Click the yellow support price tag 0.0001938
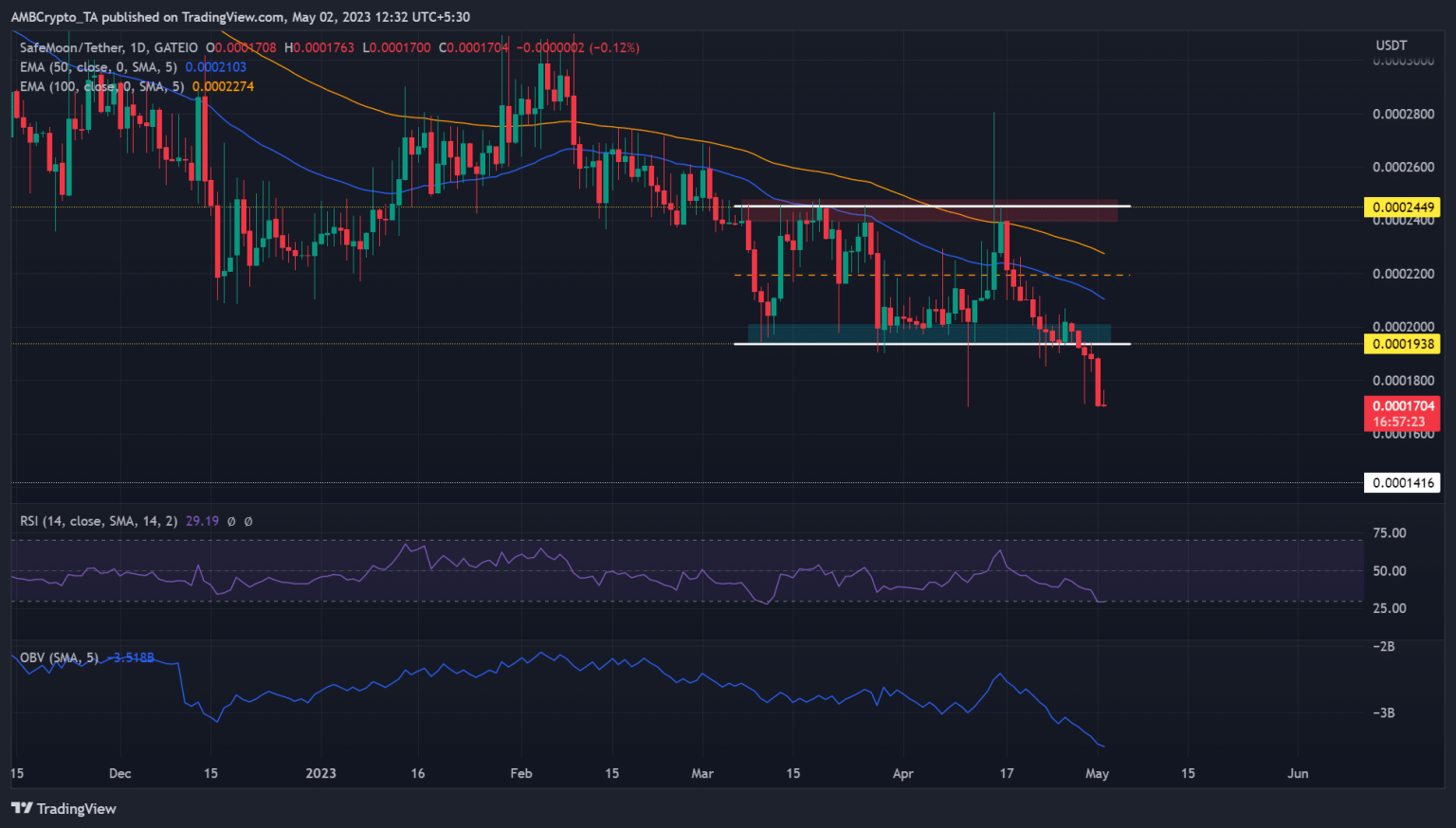 (x=1402, y=344)
